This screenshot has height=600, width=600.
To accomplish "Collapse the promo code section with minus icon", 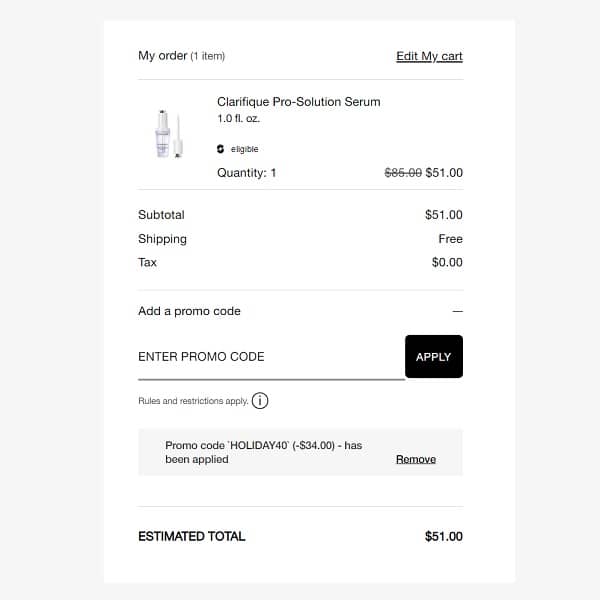I will click(457, 311).
